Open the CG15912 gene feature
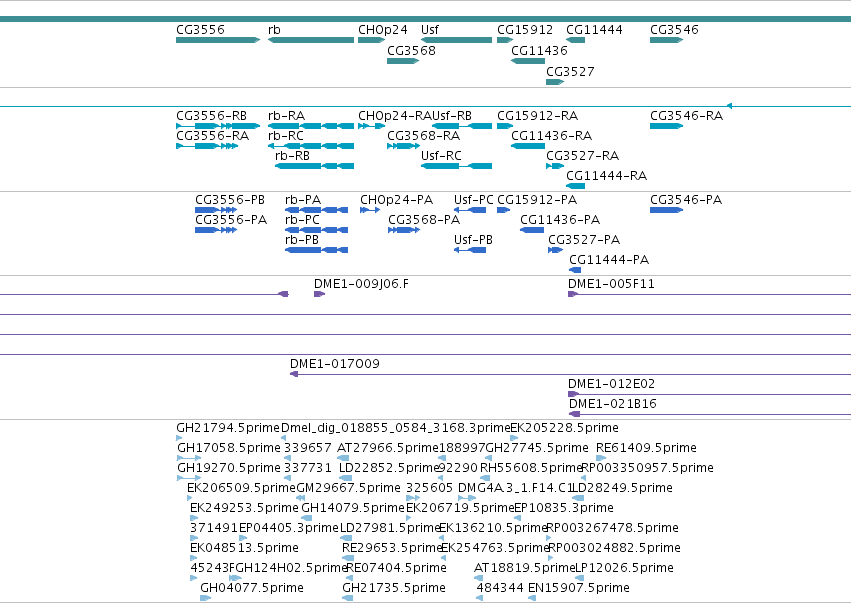The width and height of the screenshot is (851, 603). click(x=505, y=40)
